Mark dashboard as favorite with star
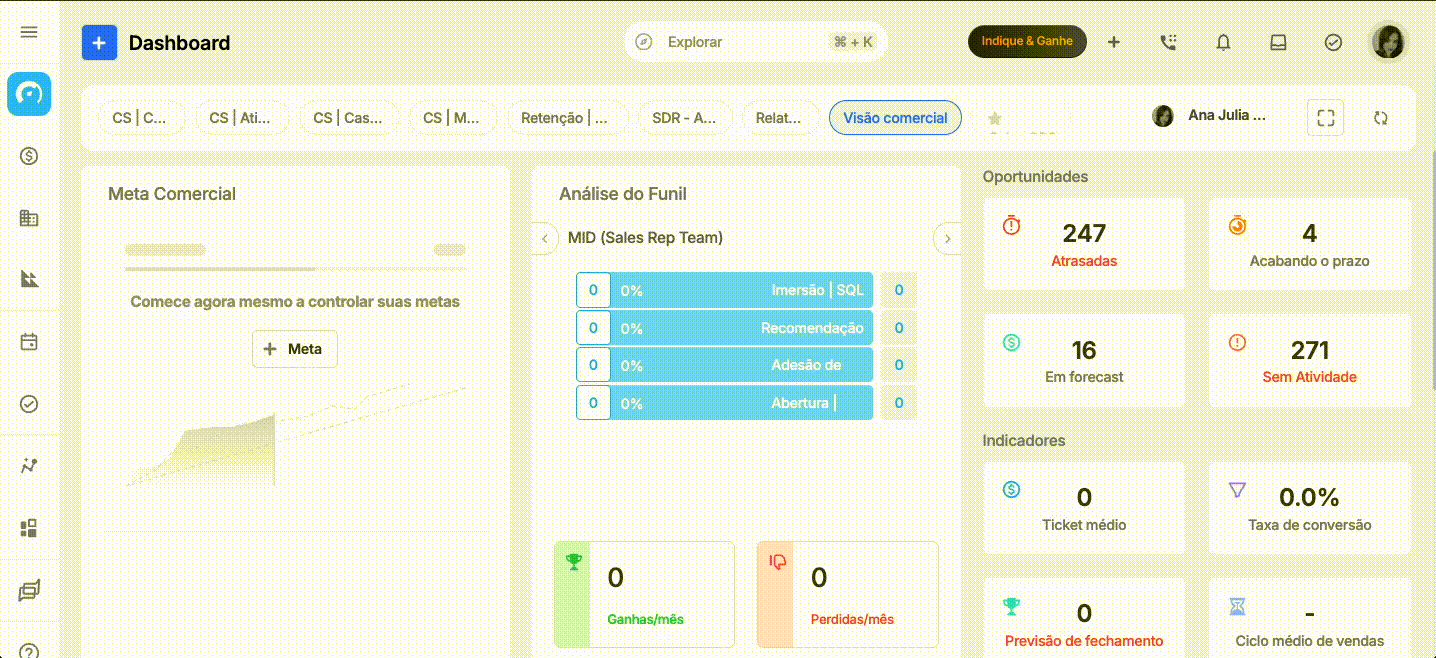1436x658 pixels. click(994, 118)
